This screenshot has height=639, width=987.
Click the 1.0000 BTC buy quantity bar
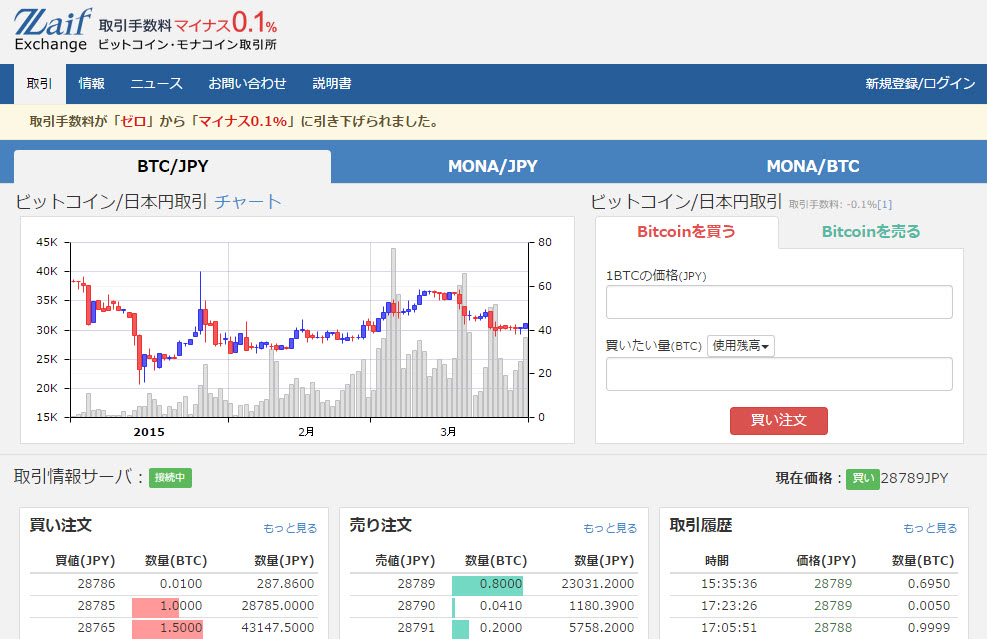[x=167, y=606]
